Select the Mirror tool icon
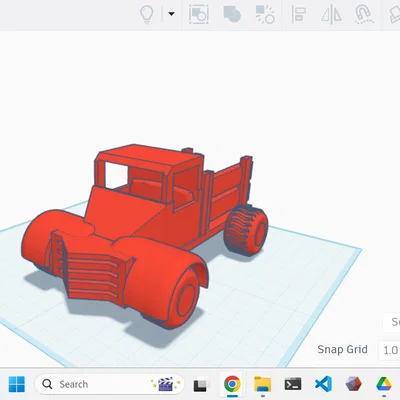The height and width of the screenshot is (400, 400). (x=331, y=15)
